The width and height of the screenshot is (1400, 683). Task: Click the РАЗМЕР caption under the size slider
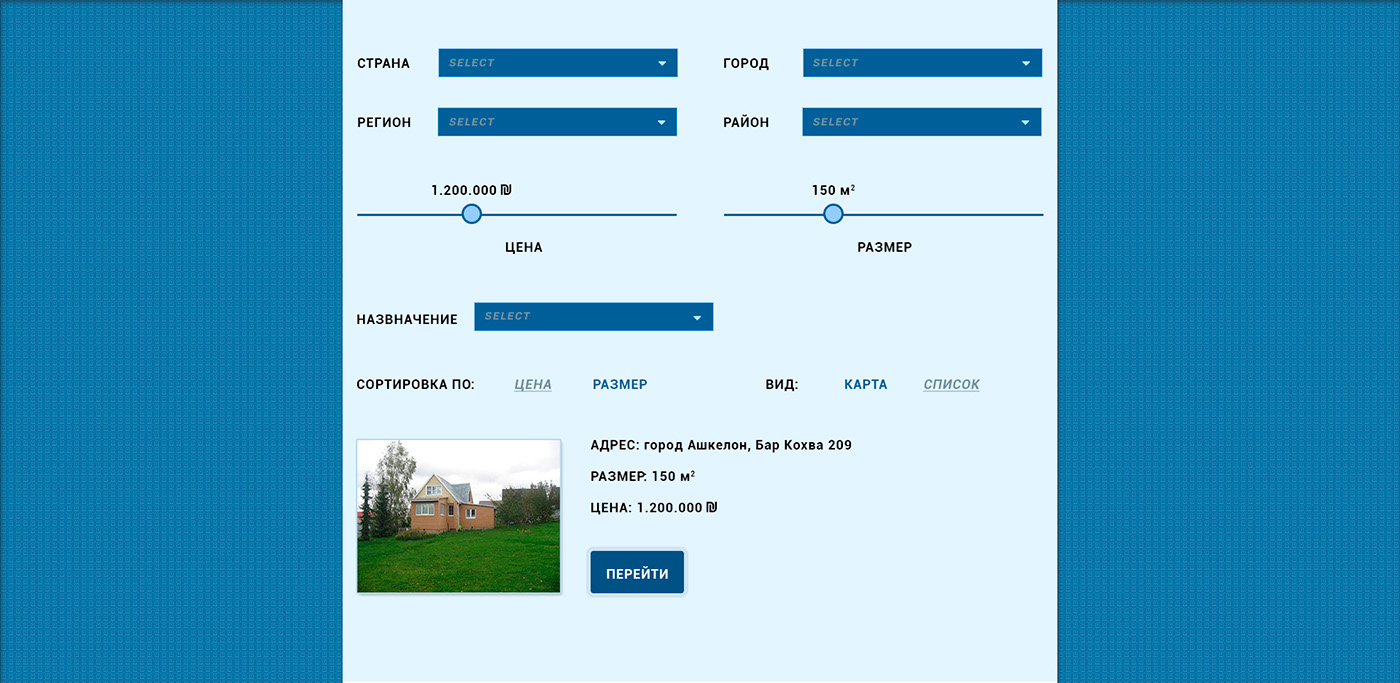point(885,248)
